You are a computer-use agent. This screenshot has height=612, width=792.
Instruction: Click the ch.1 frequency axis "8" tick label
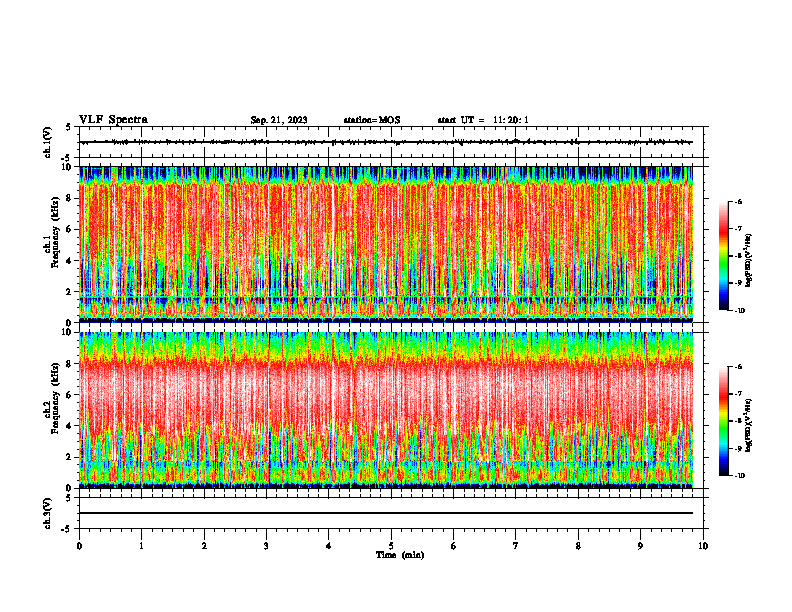(x=70, y=198)
